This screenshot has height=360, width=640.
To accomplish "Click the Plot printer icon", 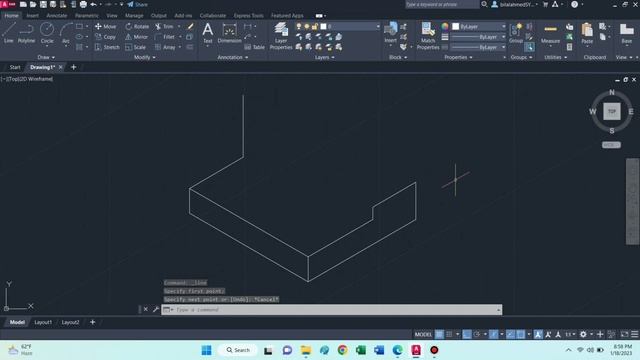I will click(x=83, y=4).
